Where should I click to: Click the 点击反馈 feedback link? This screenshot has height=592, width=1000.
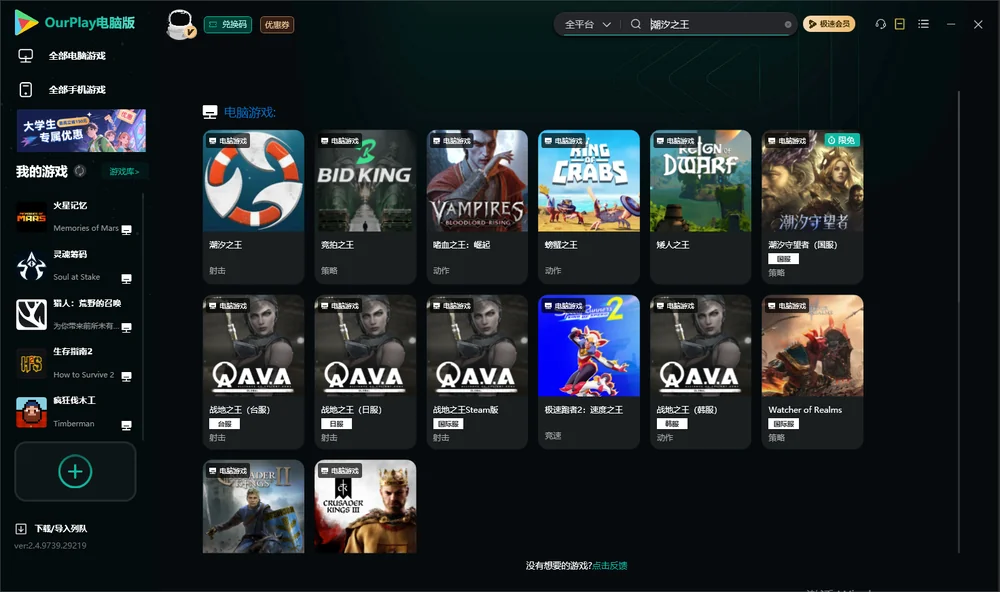pyautogui.click(x=610, y=565)
